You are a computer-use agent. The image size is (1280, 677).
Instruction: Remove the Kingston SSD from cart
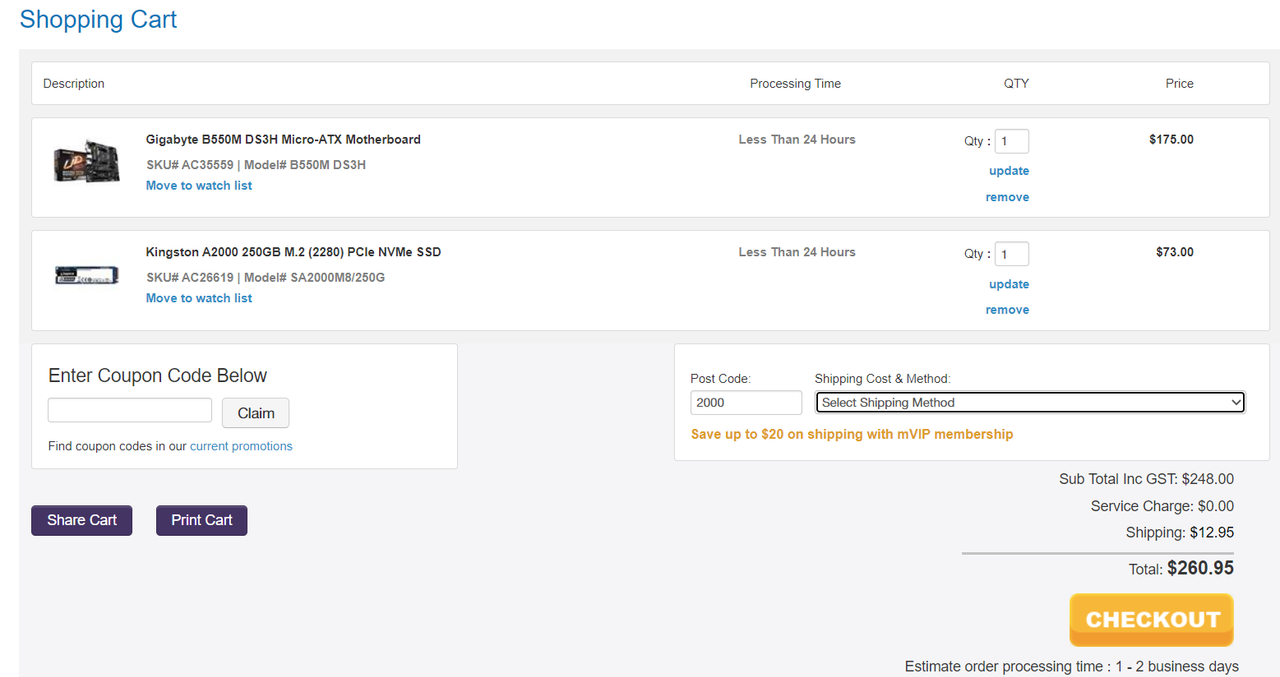1007,310
